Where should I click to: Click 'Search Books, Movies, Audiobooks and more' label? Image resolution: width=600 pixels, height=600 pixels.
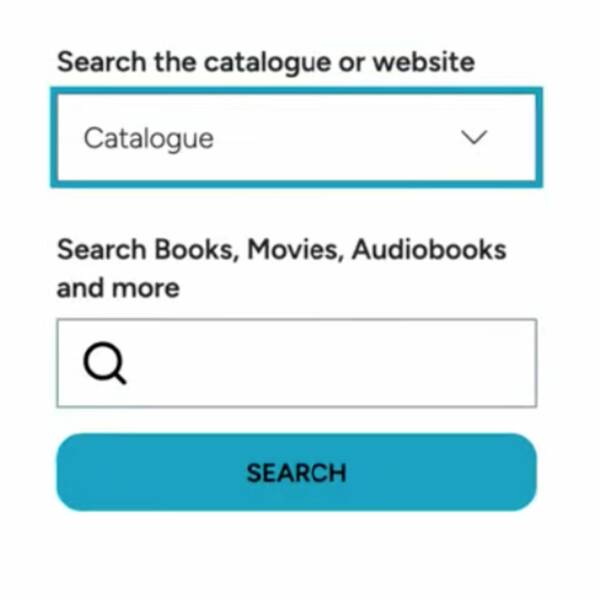[281, 268]
